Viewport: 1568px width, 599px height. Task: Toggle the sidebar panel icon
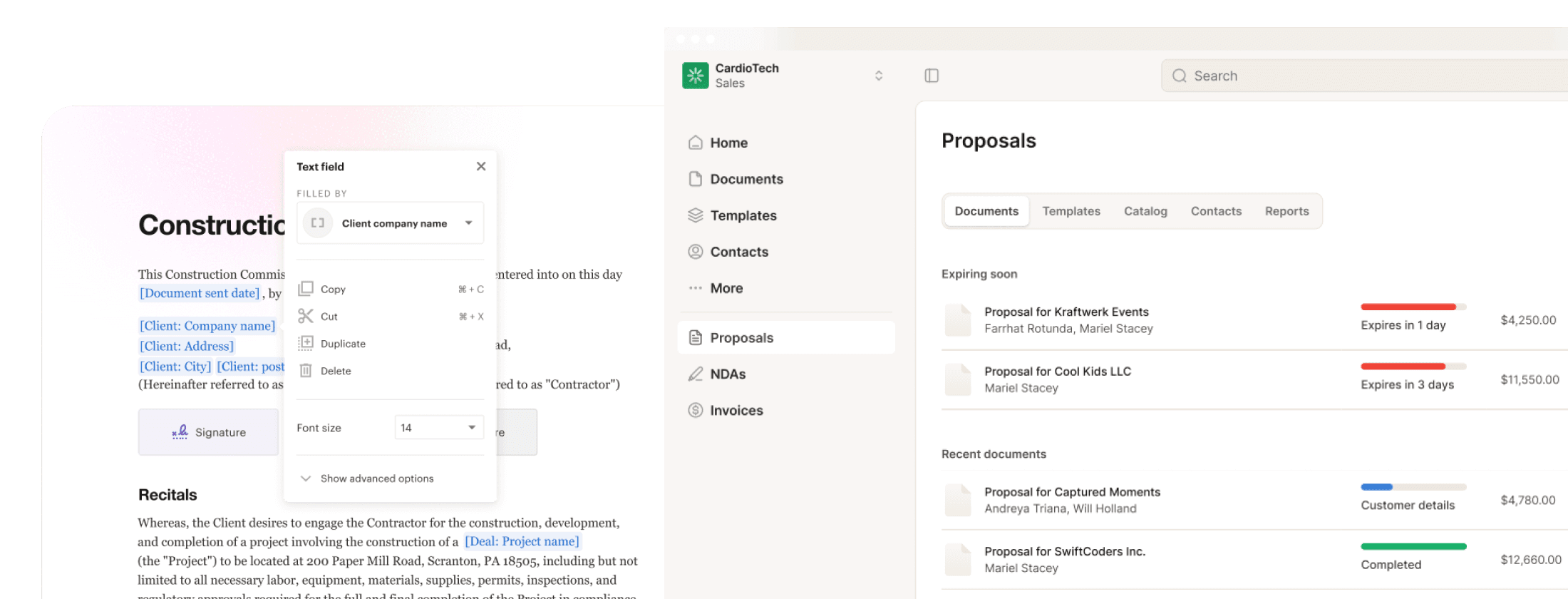point(932,76)
